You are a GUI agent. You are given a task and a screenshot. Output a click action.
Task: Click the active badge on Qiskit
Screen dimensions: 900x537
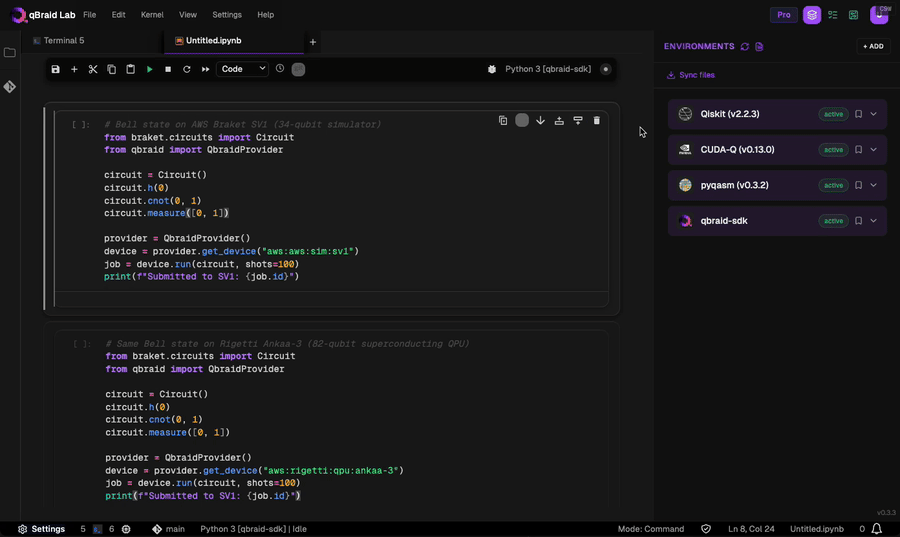pos(833,114)
